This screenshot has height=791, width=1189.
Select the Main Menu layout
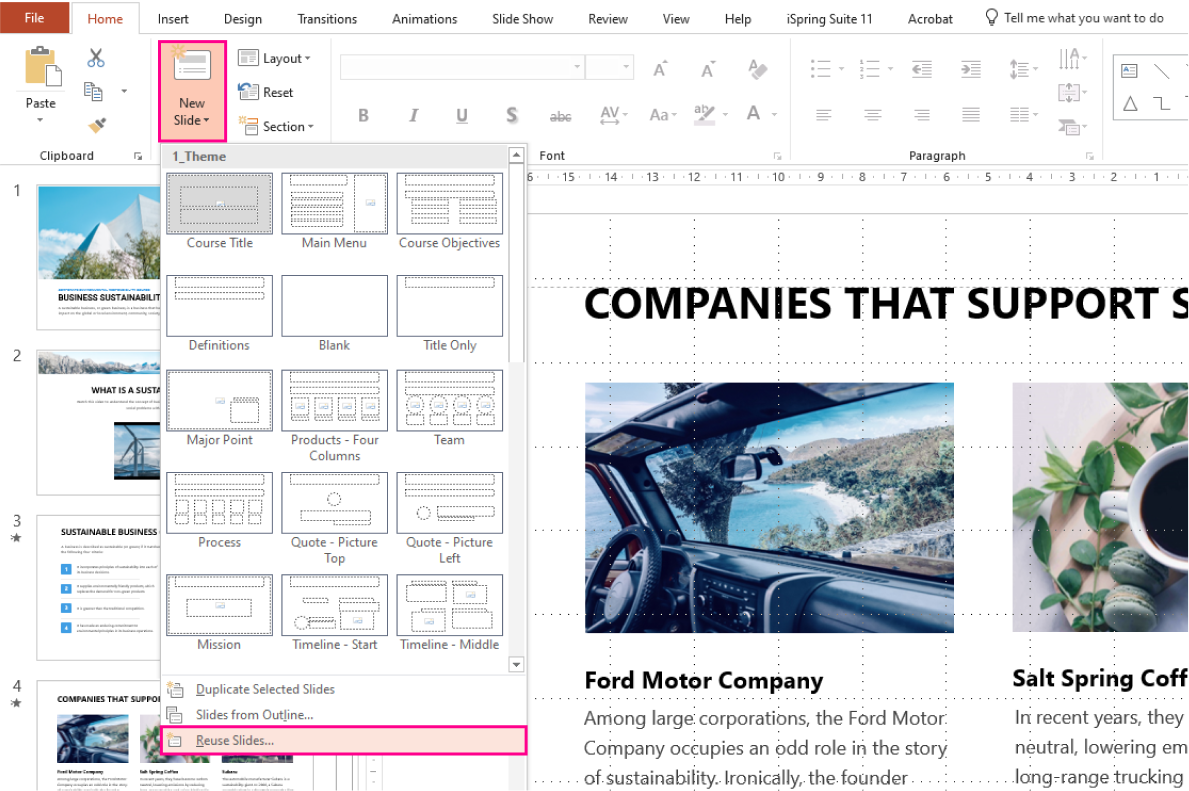tap(334, 212)
